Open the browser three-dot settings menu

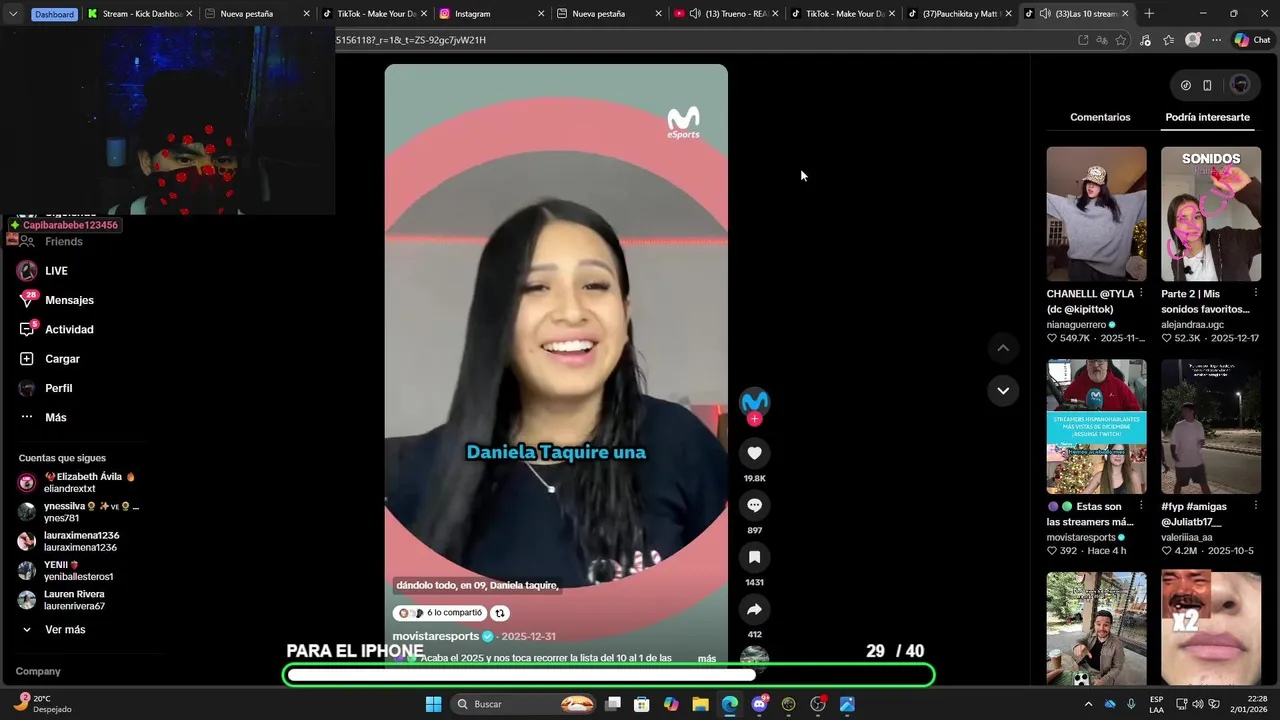click(1216, 40)
